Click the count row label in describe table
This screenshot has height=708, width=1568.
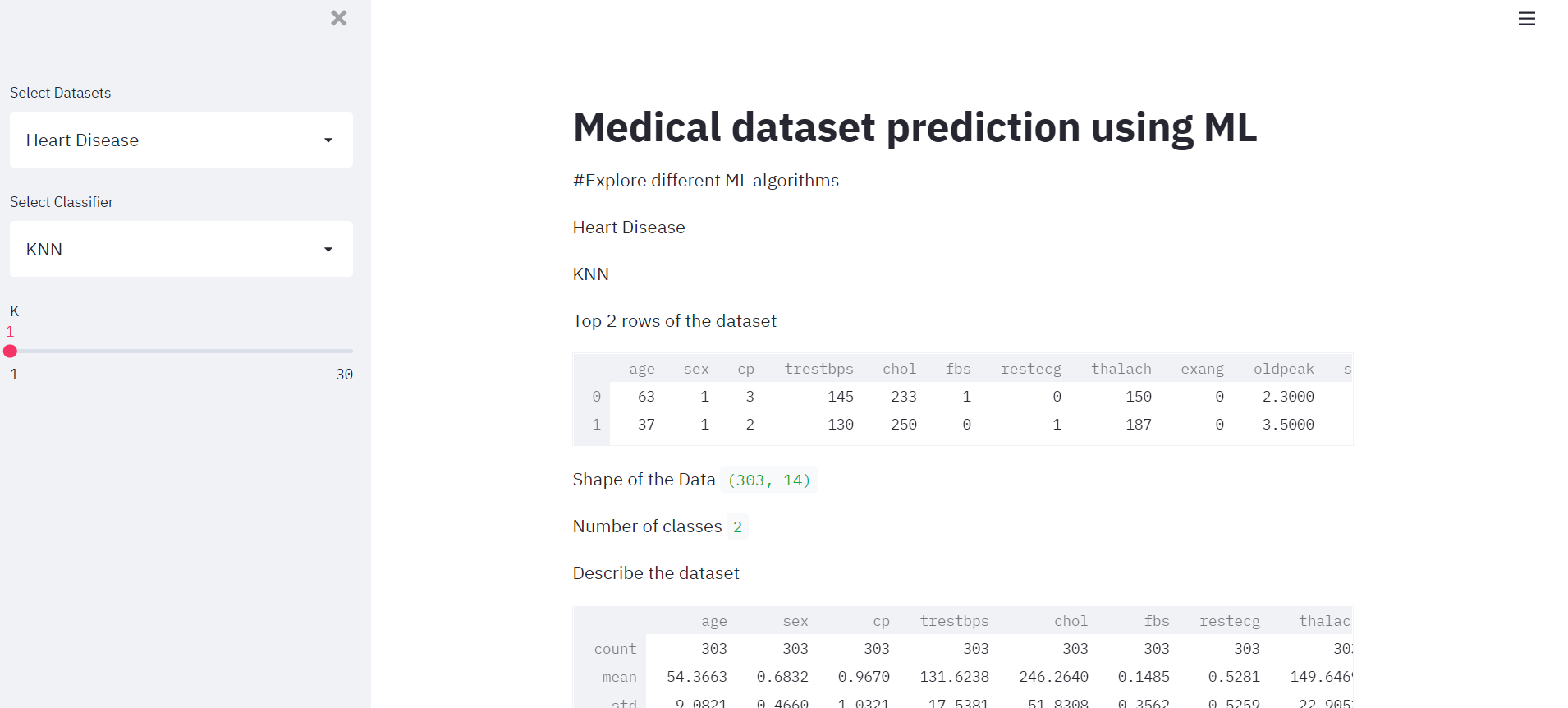[x=615, y=649]
